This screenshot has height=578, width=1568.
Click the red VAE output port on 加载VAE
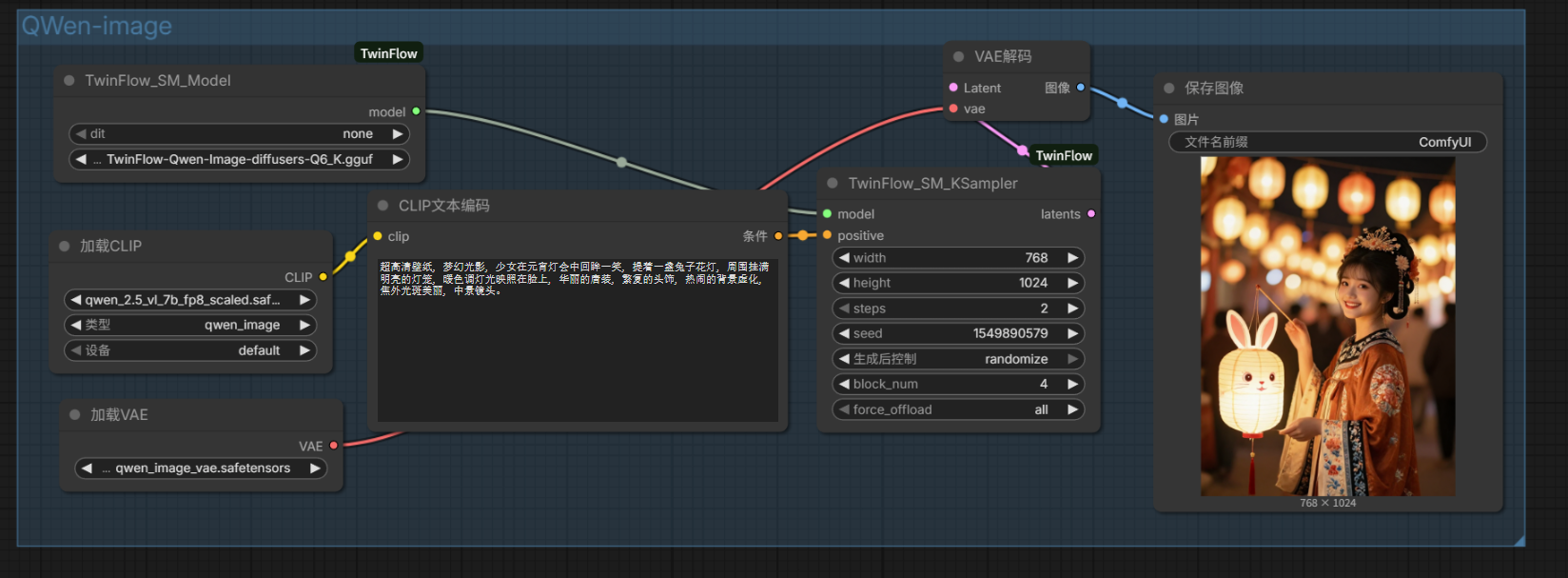point(334,446)
